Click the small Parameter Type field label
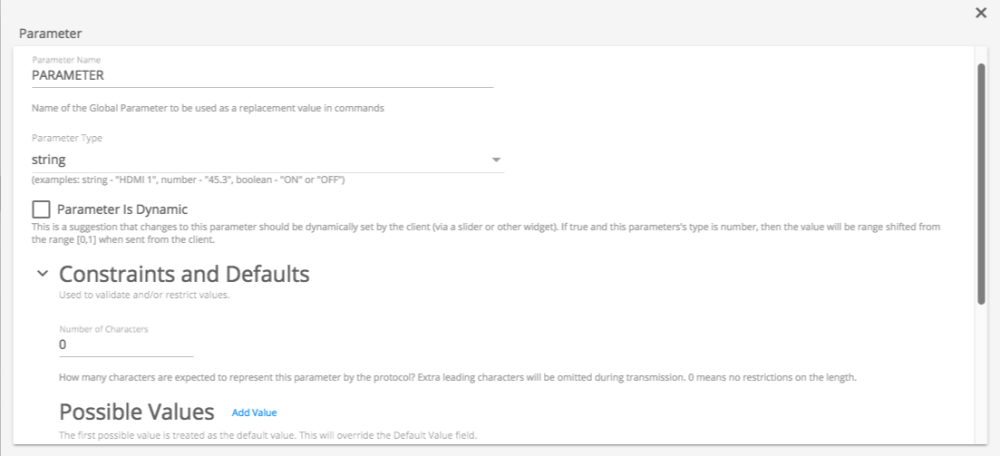The image size is (1000, 456). pyautogui.click(x=67, y=138)
